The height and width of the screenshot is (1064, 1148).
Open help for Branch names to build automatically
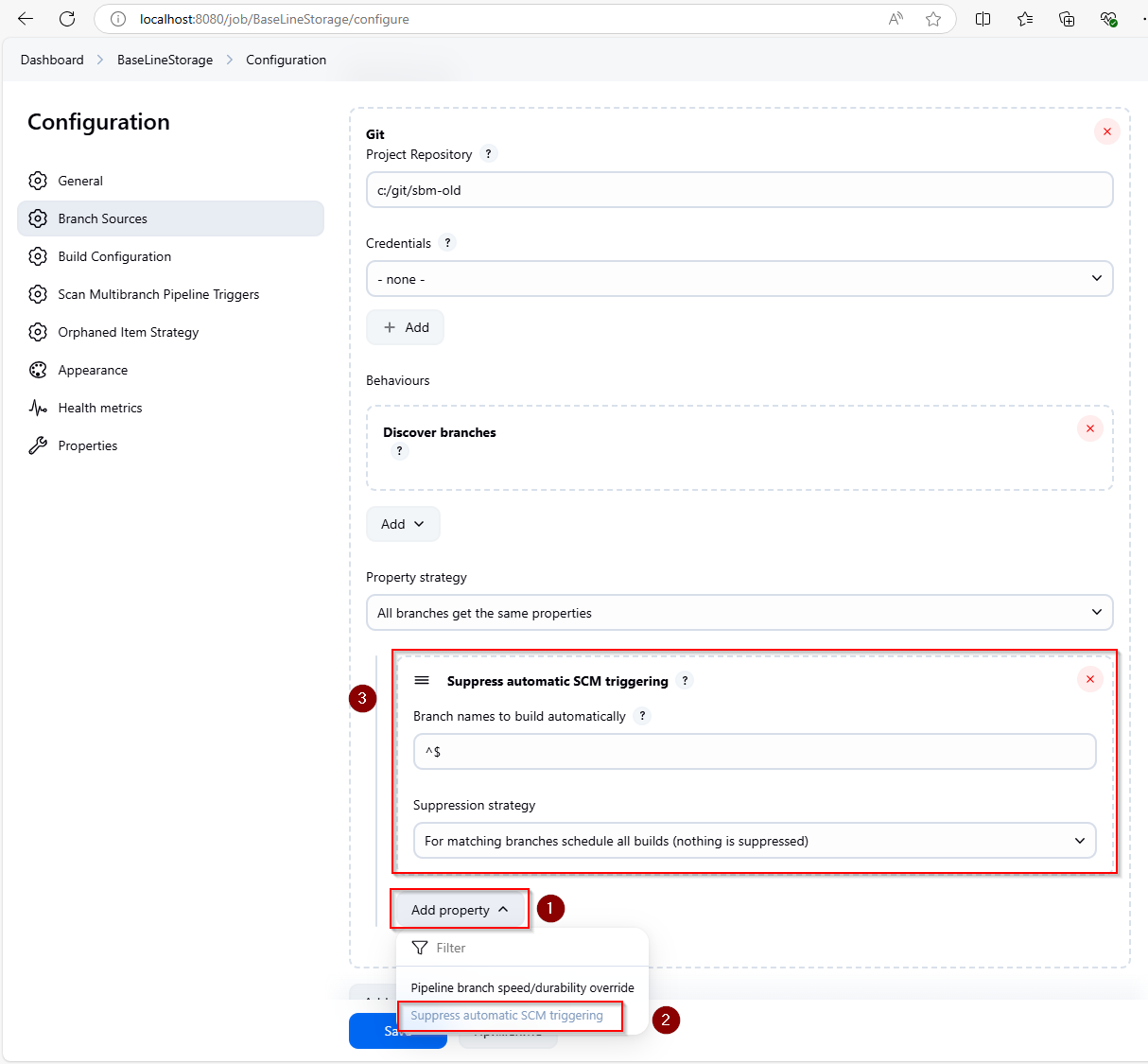(642, 716)
